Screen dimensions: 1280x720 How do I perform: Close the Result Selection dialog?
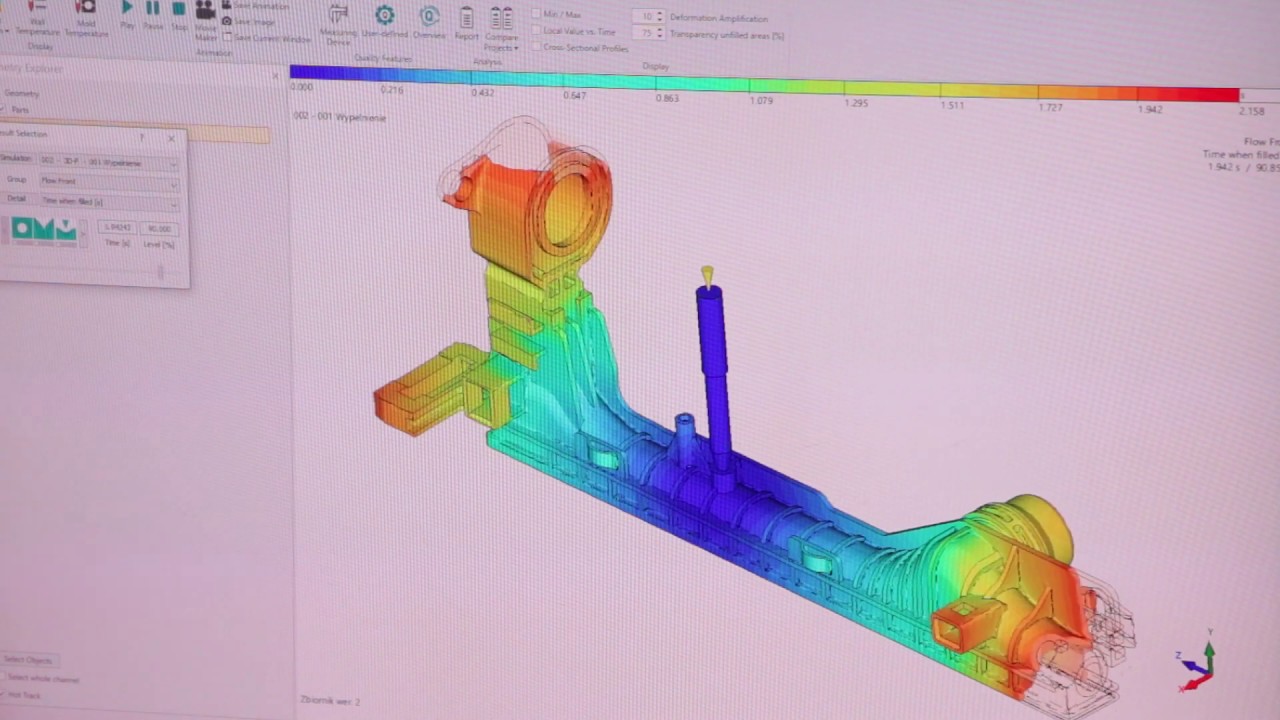coord(172,139)
